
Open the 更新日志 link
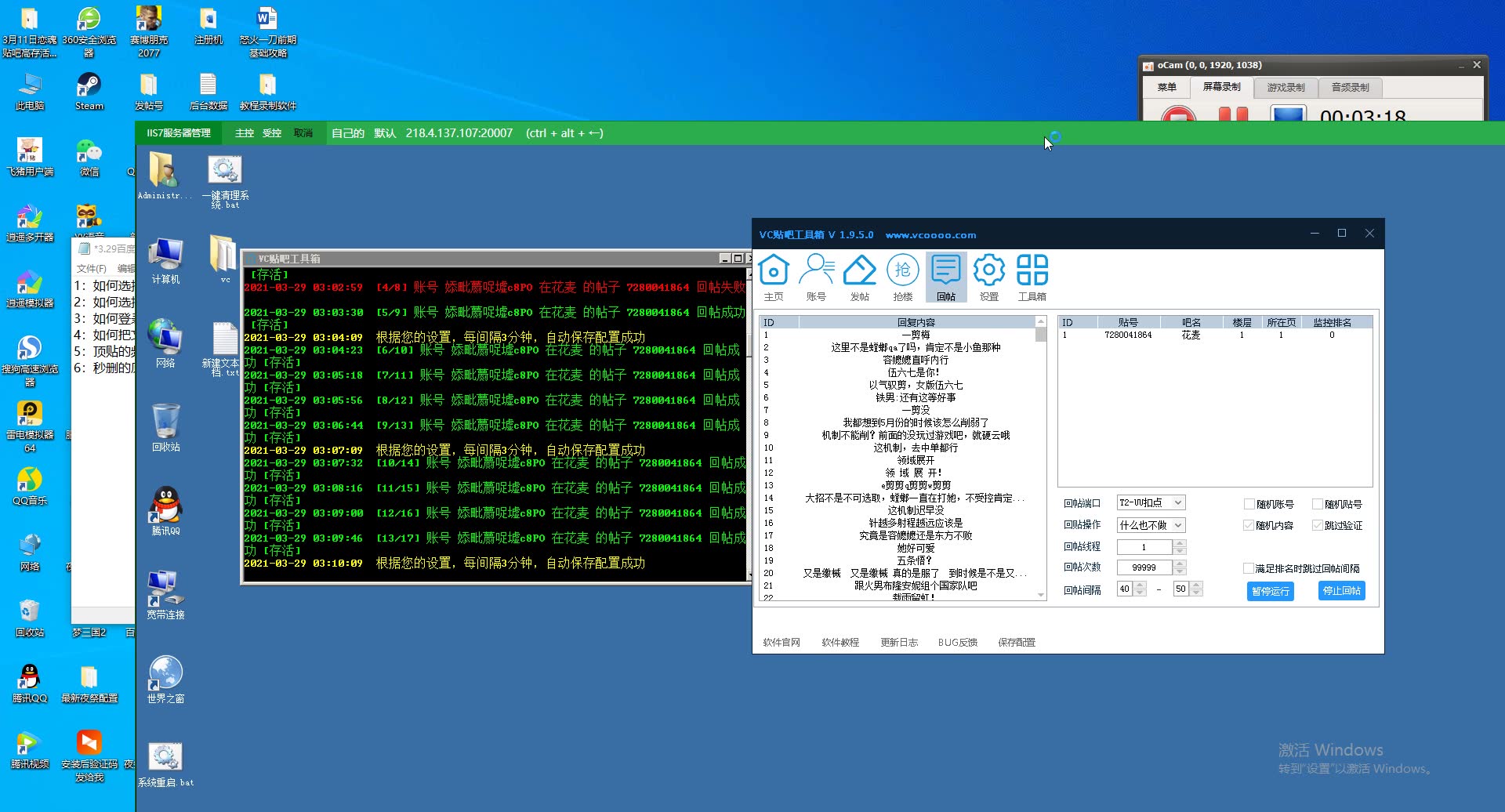pos(899,643)
